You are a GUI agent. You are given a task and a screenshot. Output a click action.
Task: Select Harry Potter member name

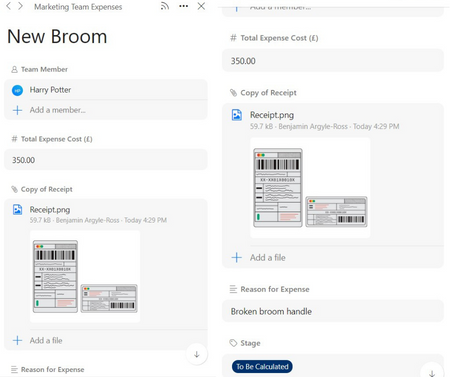tap(50, 90)
